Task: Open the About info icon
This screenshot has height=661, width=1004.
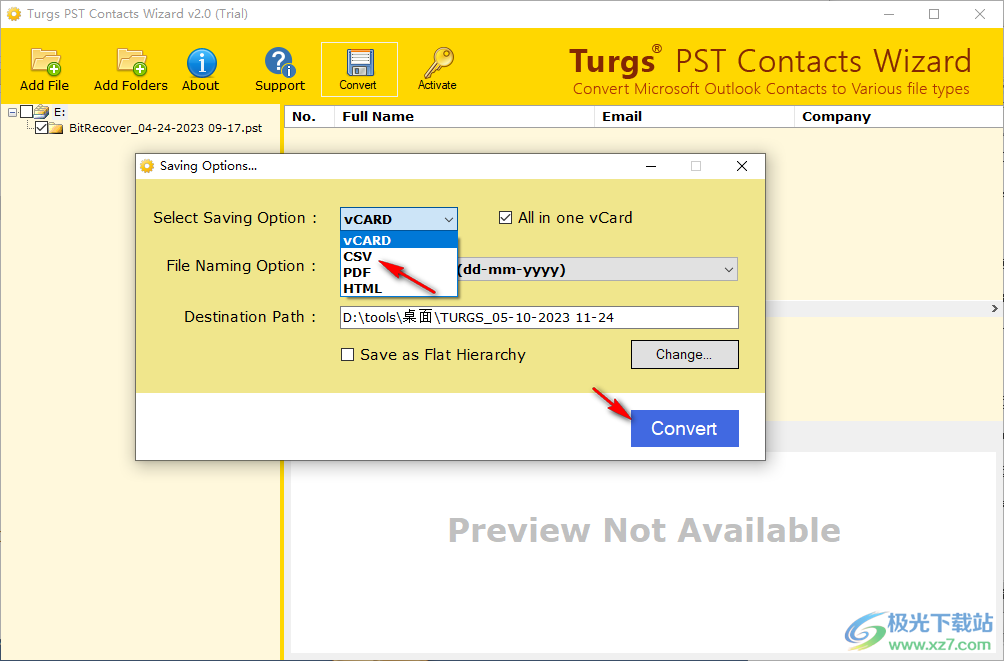Action: [201, 69]
